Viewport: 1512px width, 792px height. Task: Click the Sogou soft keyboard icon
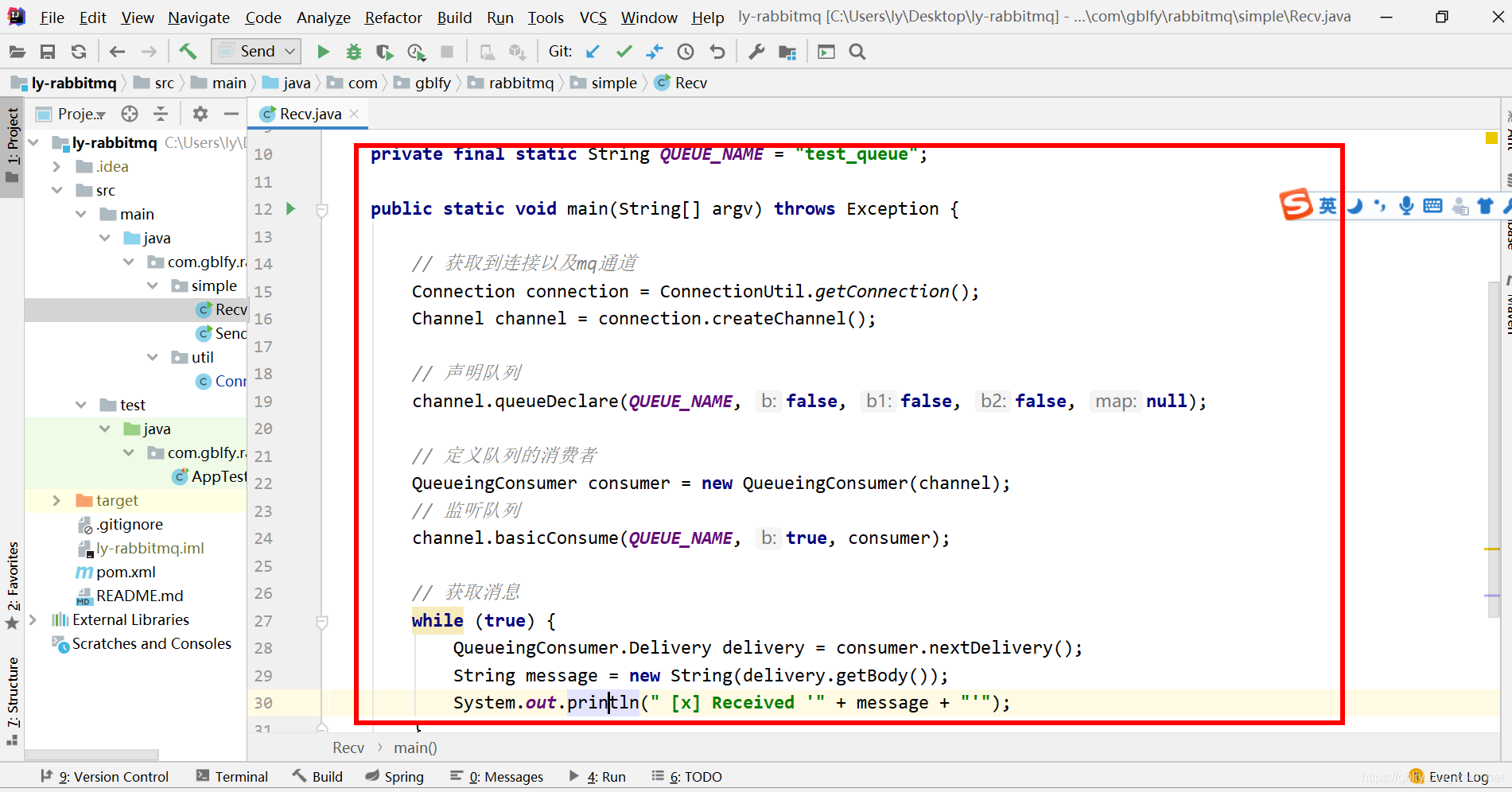(1432, 205)
